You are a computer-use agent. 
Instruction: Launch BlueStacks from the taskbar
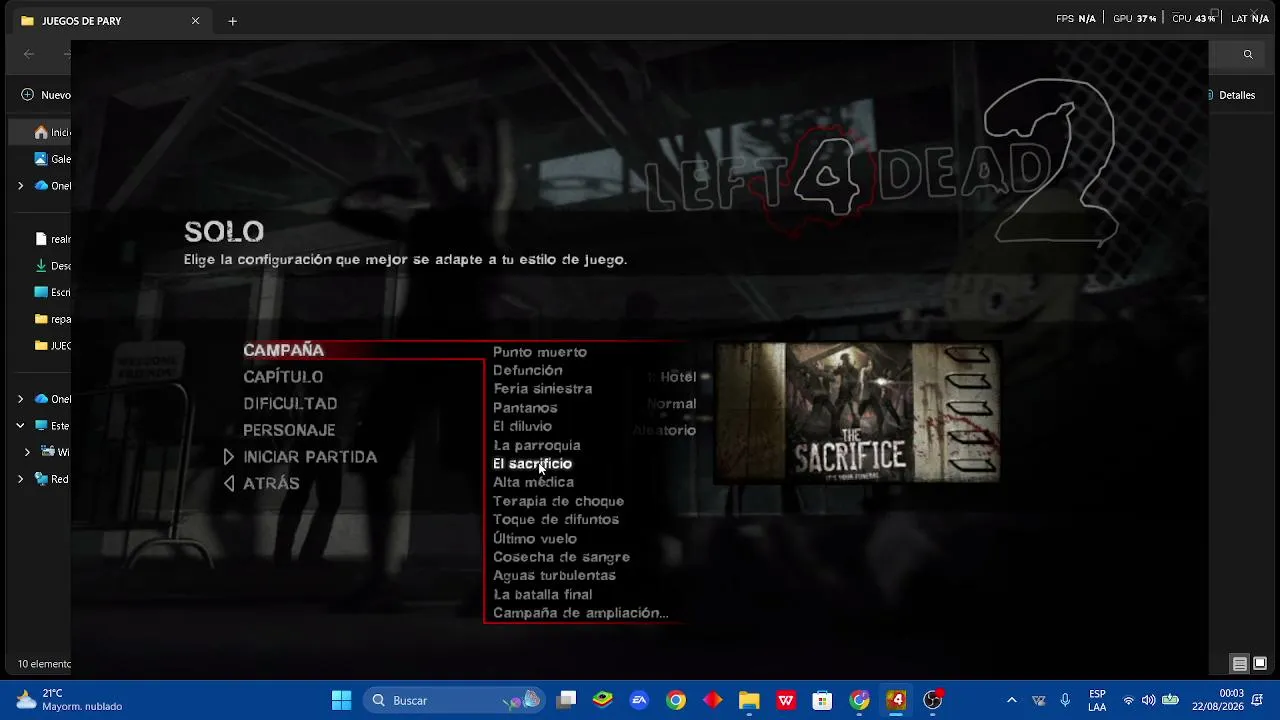603,700
